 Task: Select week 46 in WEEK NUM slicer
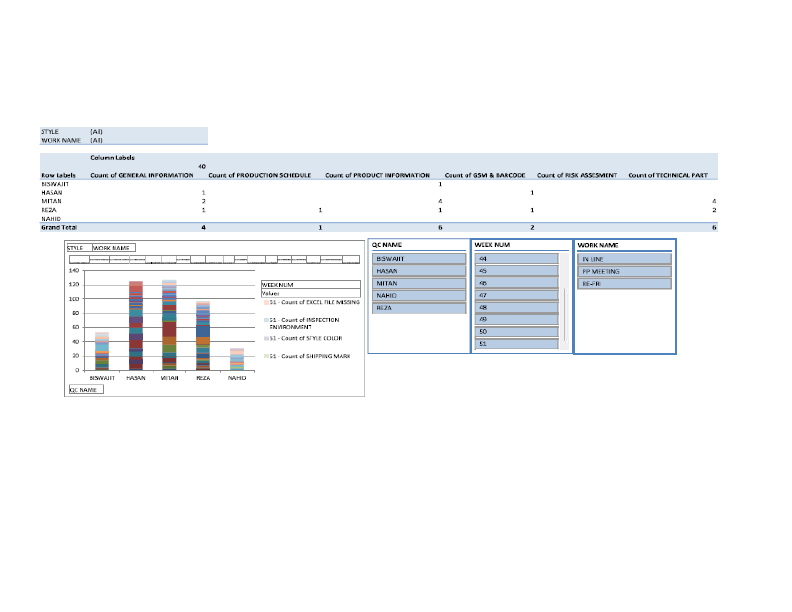(x=517, y=283)
